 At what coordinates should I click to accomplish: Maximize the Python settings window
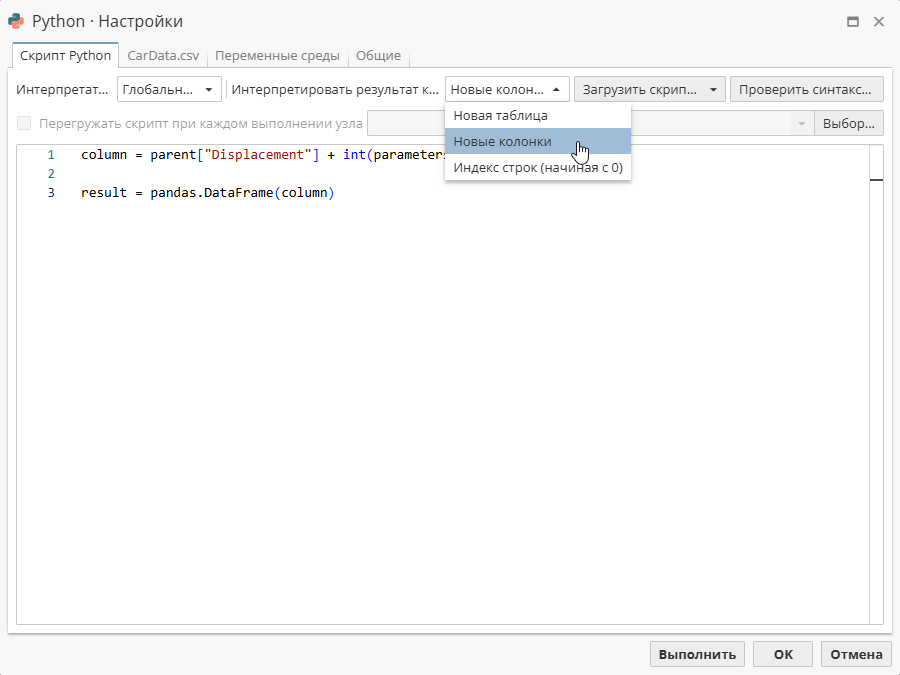853,21
